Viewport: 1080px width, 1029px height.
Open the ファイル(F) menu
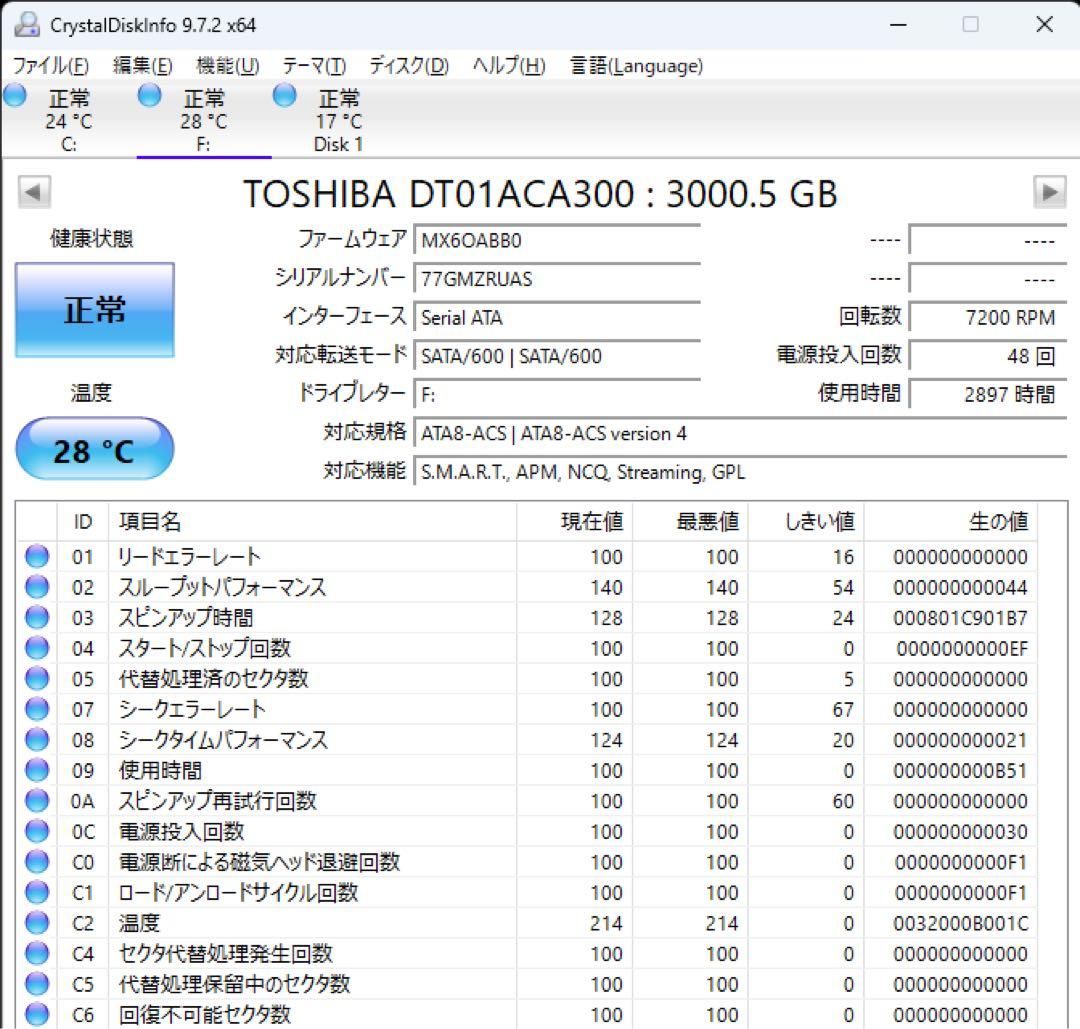pyautogui.click(x=51, y=66)
